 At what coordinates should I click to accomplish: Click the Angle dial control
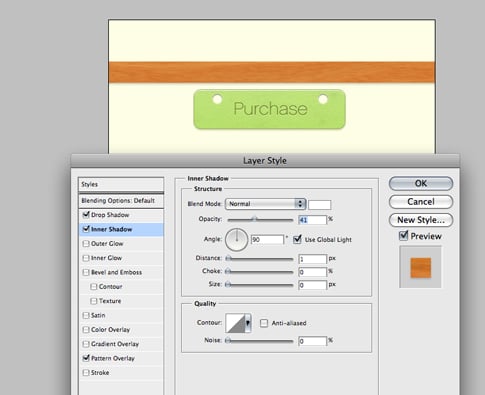click(237, 239)
